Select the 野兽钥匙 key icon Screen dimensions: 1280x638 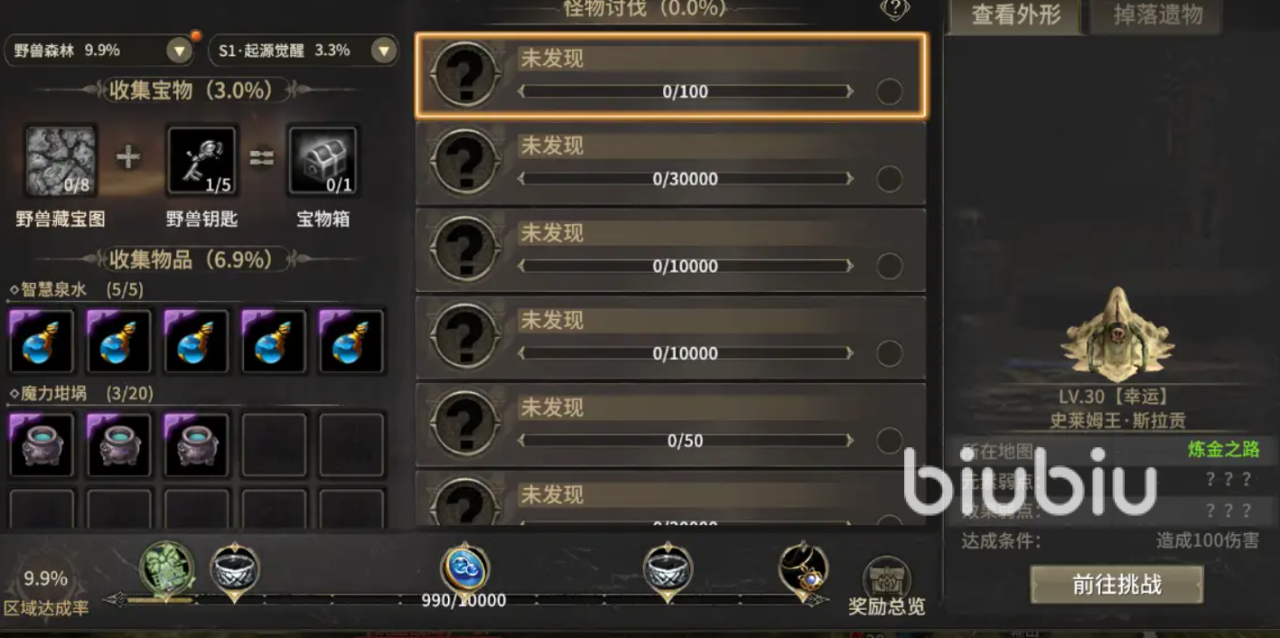tap(202, 160)
